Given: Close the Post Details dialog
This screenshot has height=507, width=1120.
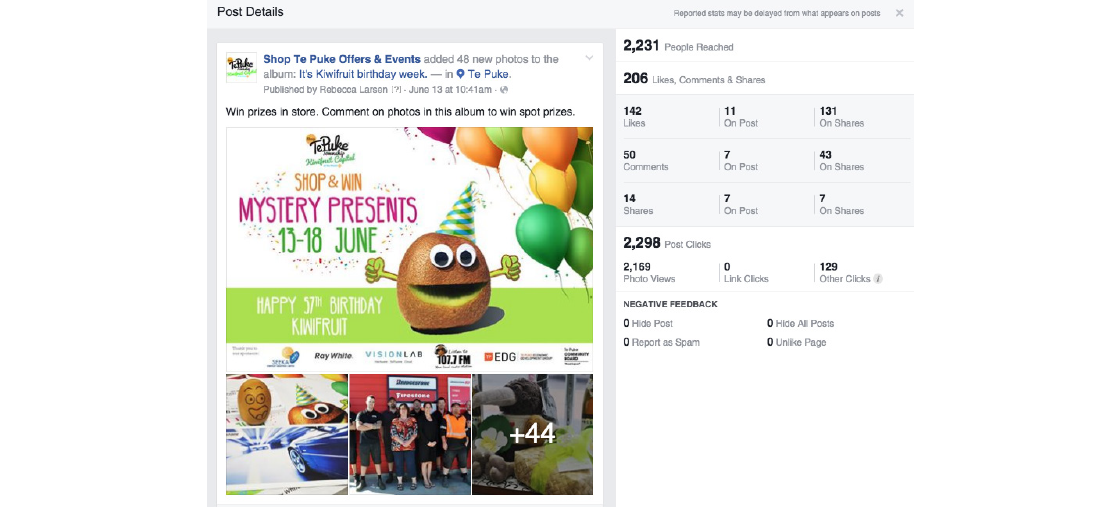Looking at the screenshot, I should click(x=899, y=13).
